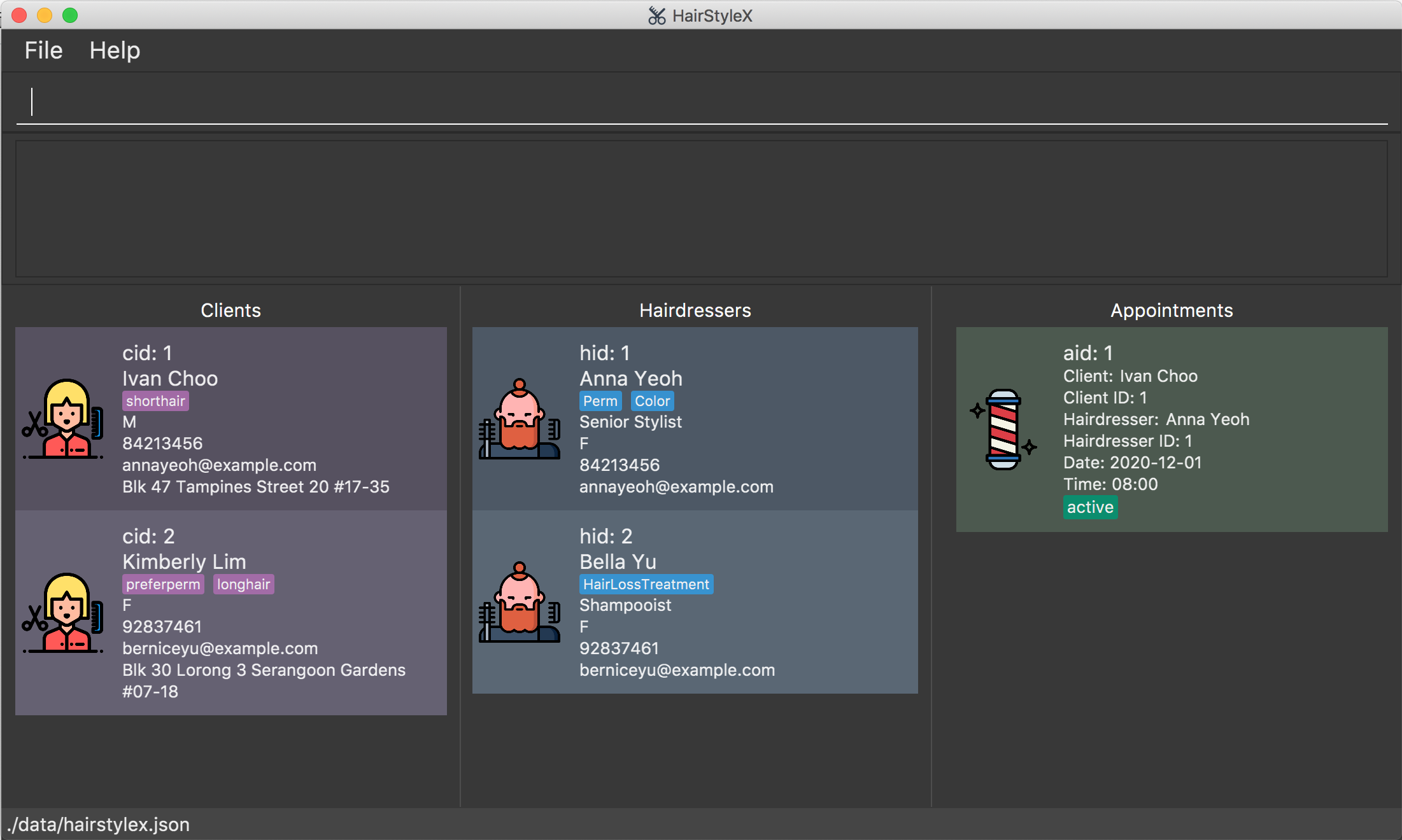Click the empty result display box

click(x=700, y=209)
